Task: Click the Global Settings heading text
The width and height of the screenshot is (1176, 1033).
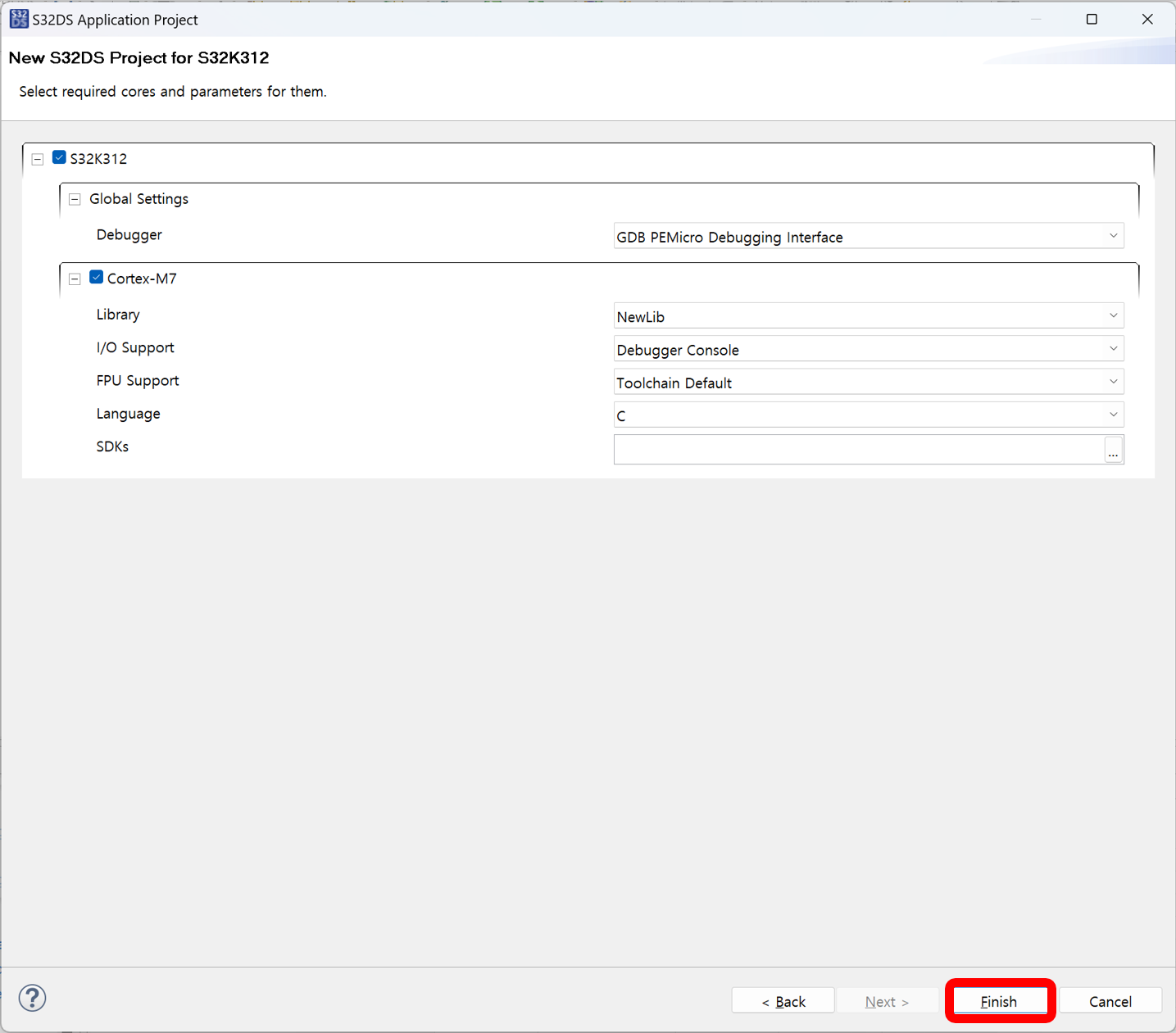Action: pyautogui.click(x=138, y=199)
